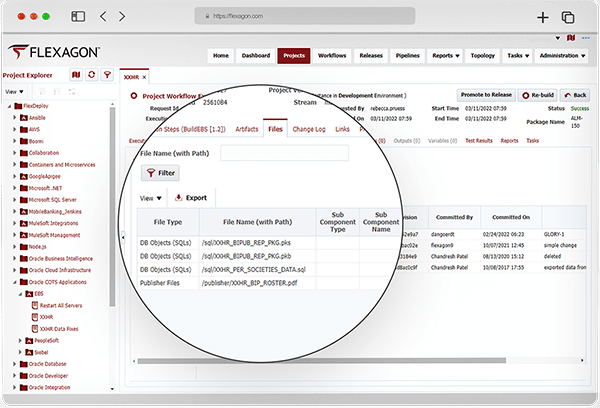Select MuleSoft Management folder
The height and width of the screenshot is (408, 600).
coord(54,235)
